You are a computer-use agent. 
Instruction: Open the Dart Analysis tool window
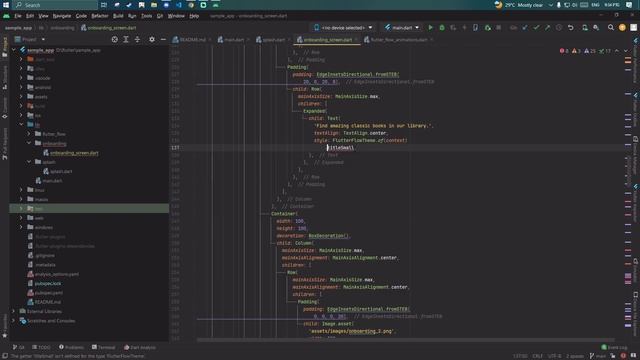click(x=140, y=347)
